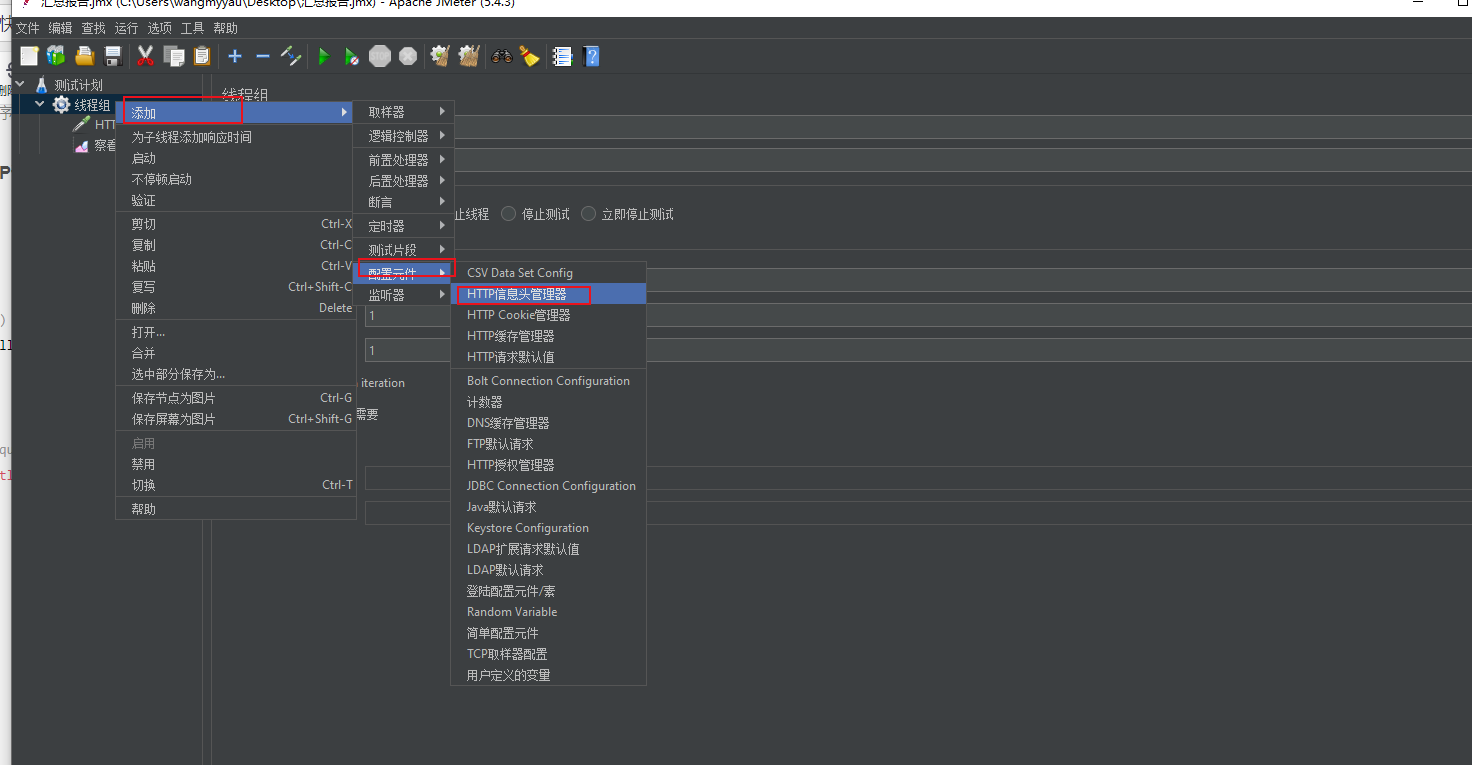The height and width of the screenshot is (765, 1472).
Task: Open the 工具 menu
Action: pos(192,28)
